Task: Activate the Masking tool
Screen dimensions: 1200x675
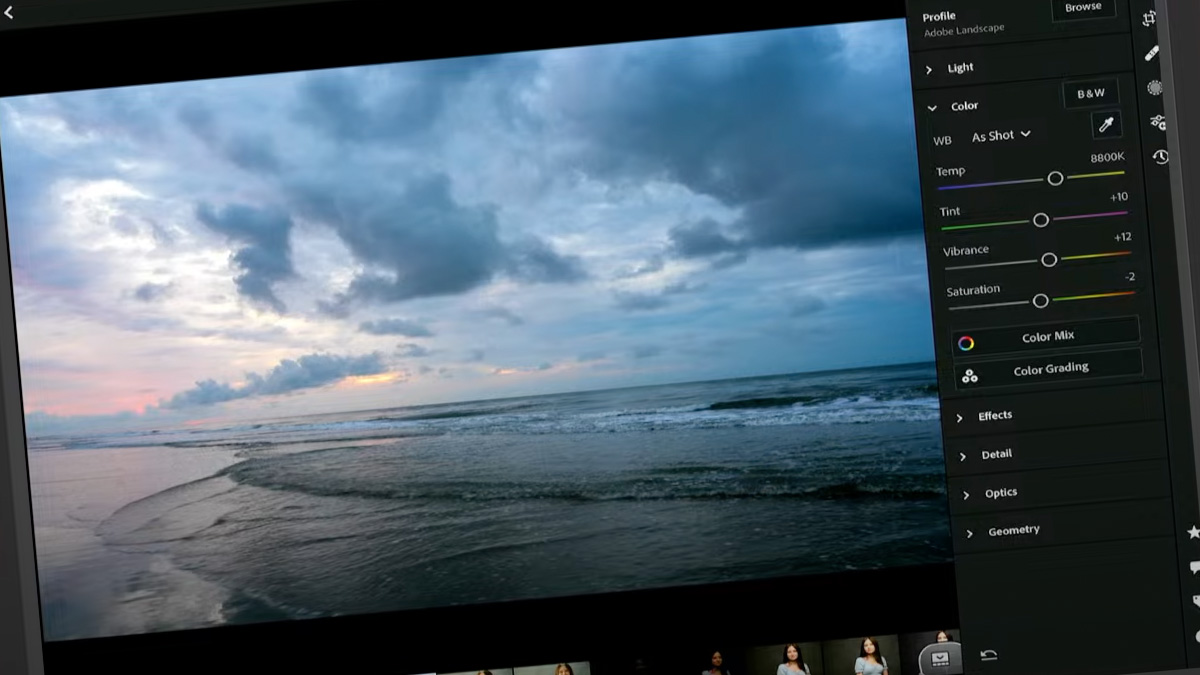Action: [x=1156, y=90]
